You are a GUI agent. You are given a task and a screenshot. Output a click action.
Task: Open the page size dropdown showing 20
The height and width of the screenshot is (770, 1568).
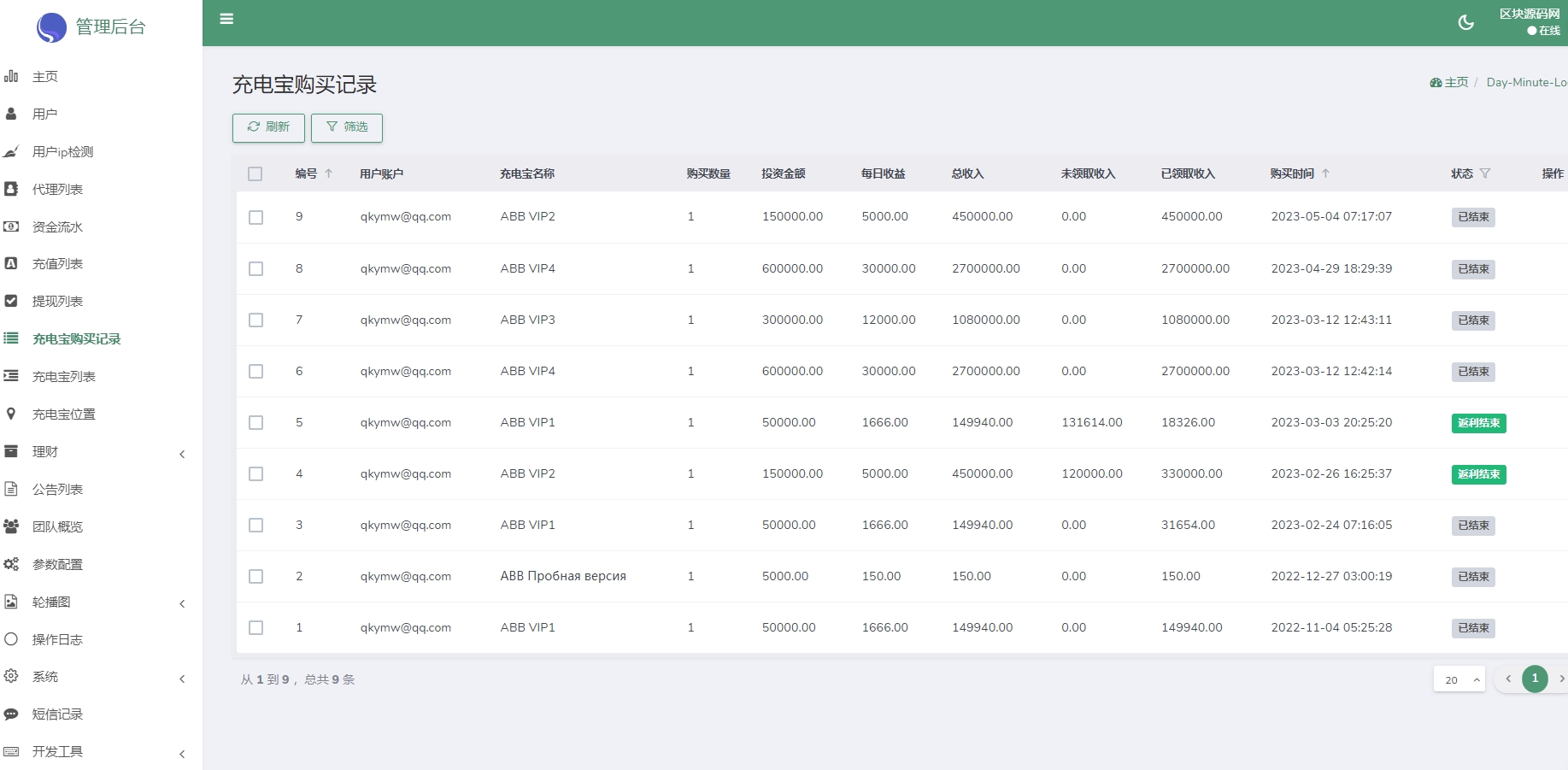[x=1459, y=679]
